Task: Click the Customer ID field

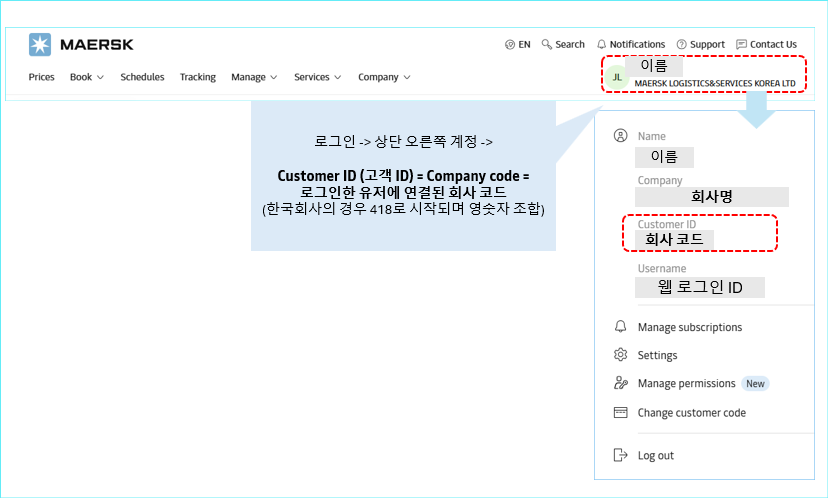Action: (699, 233)
